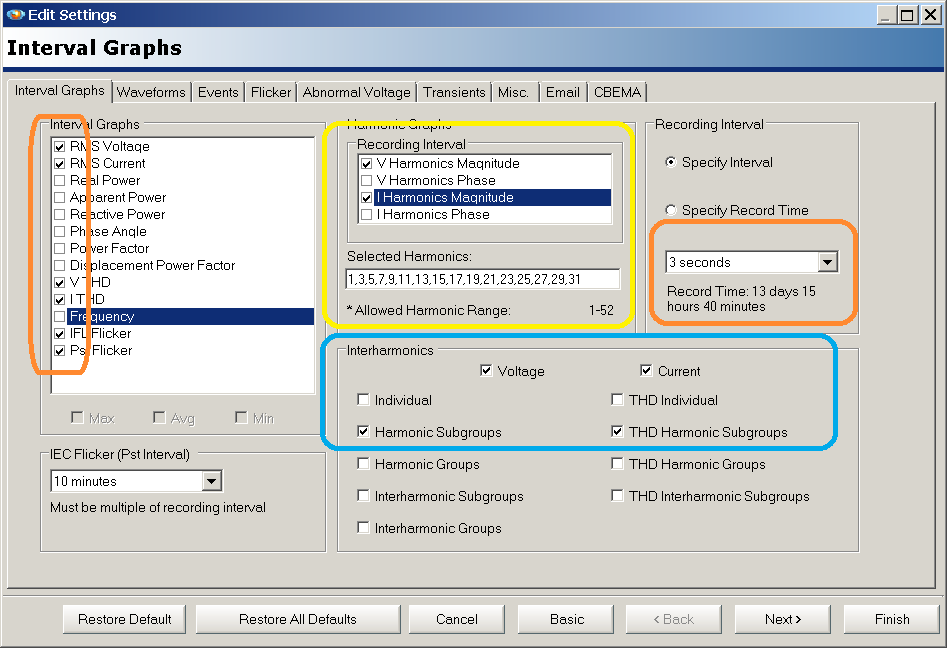Enable Interharmonic Subgroups

pyautogui.click(x=363, y=496)
